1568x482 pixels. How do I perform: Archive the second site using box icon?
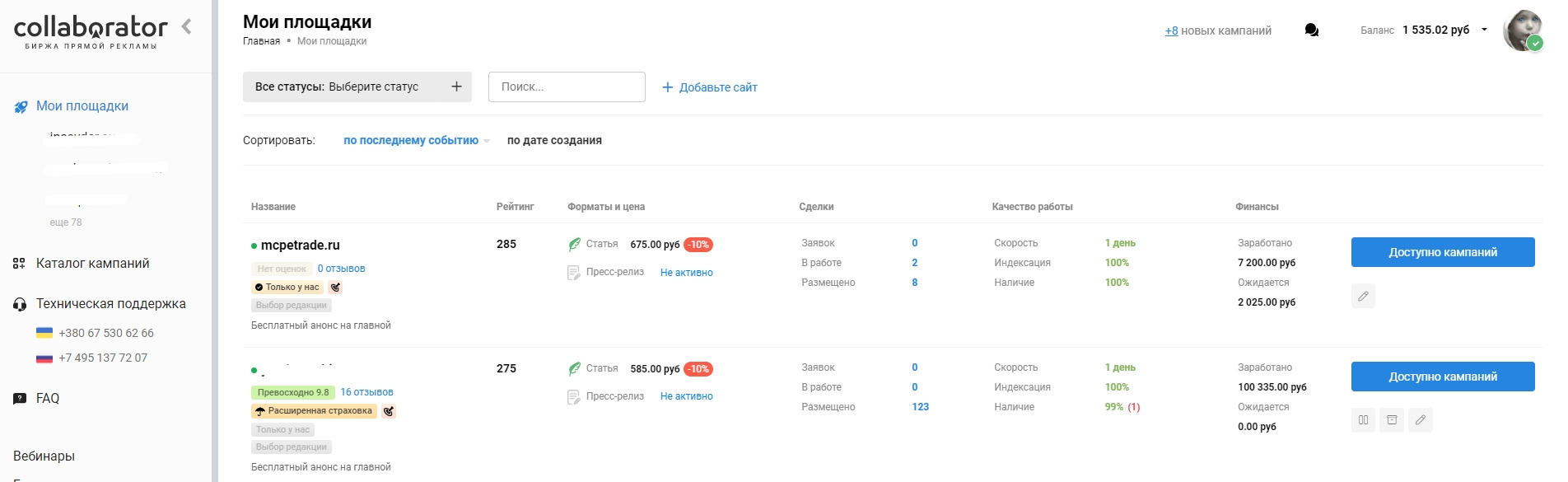click(1392, 420)
